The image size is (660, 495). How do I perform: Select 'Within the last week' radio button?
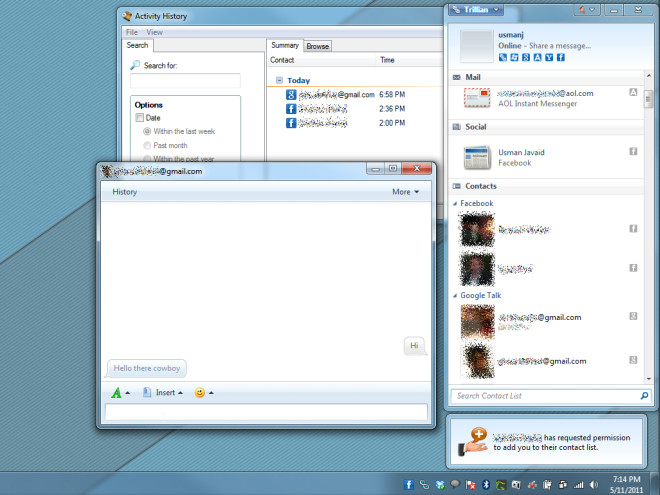click(147, 131)
